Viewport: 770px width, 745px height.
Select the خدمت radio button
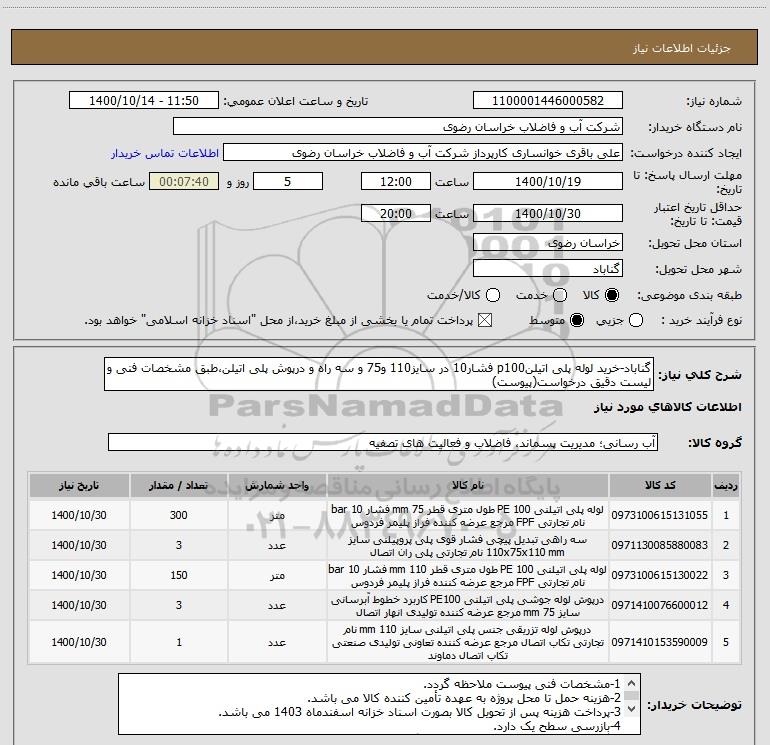point(560,295)
